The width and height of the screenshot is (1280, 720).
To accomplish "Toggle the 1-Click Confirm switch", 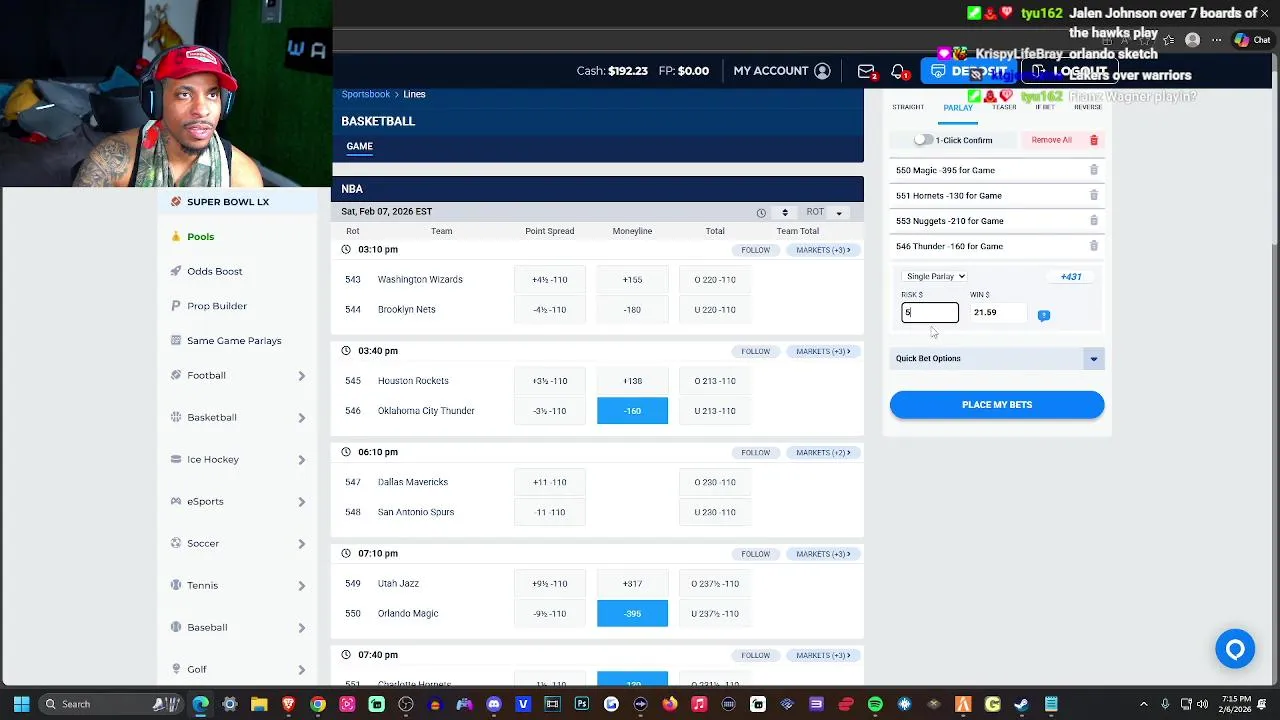I will [x=922, y=140].
